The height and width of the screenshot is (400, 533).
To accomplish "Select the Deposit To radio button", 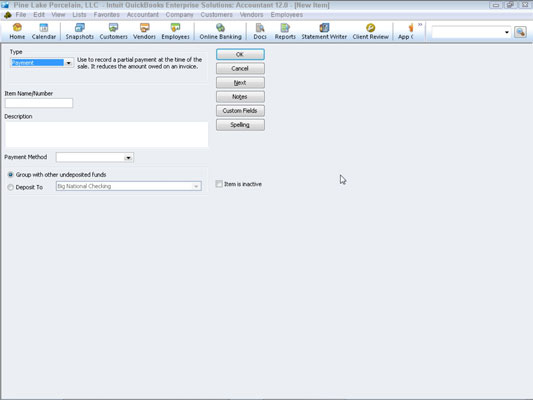I will [x=11, y=187].
